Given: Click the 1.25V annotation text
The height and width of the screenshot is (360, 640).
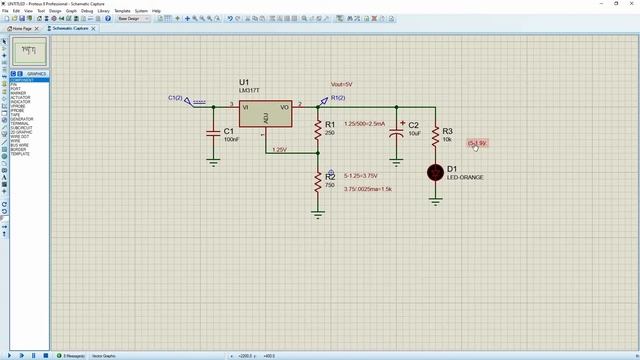Looking at the screenshot, I should click(280, 150).
